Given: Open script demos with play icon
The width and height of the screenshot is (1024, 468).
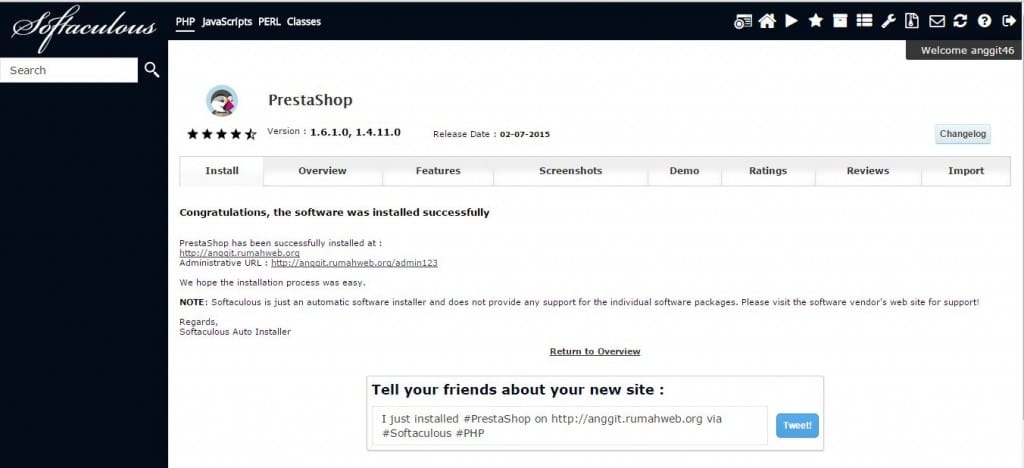Looking at the screenshot, I should tap(792, 21).
